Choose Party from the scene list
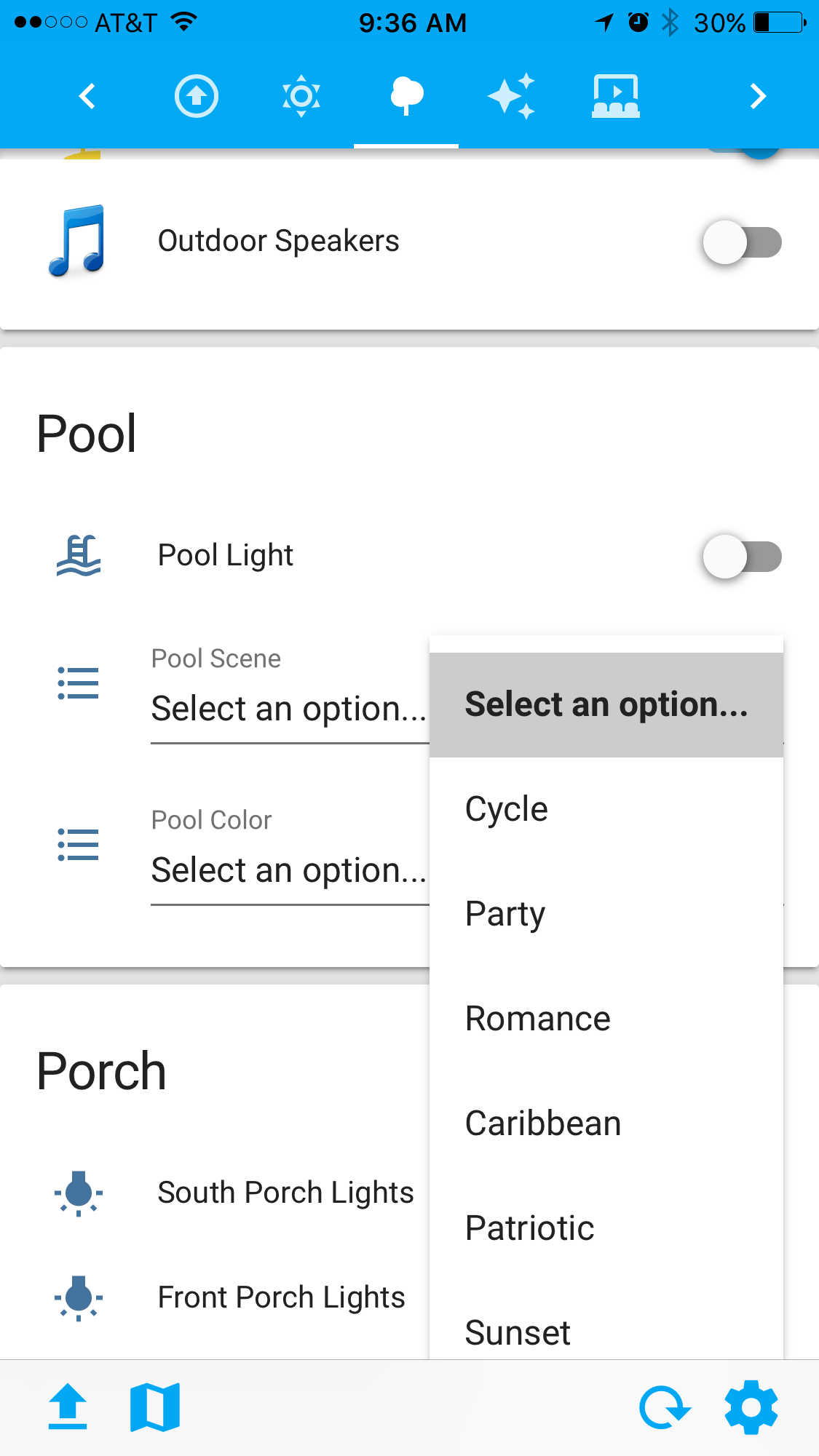This screenshot has width=819, height=1456. point(505,914)
